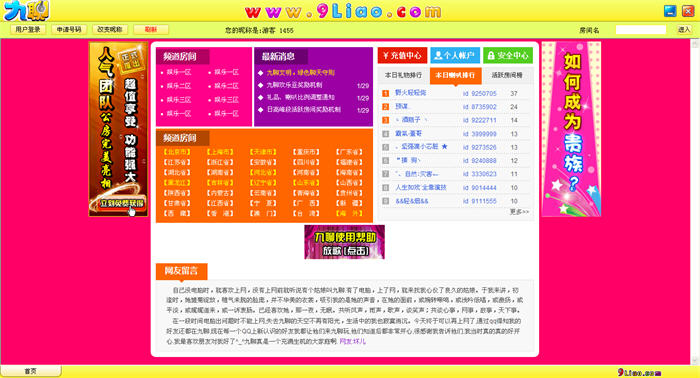Open the news item 九聊欢乐豆奖励机制
This screenshot has height=378, width=700.
294,85
